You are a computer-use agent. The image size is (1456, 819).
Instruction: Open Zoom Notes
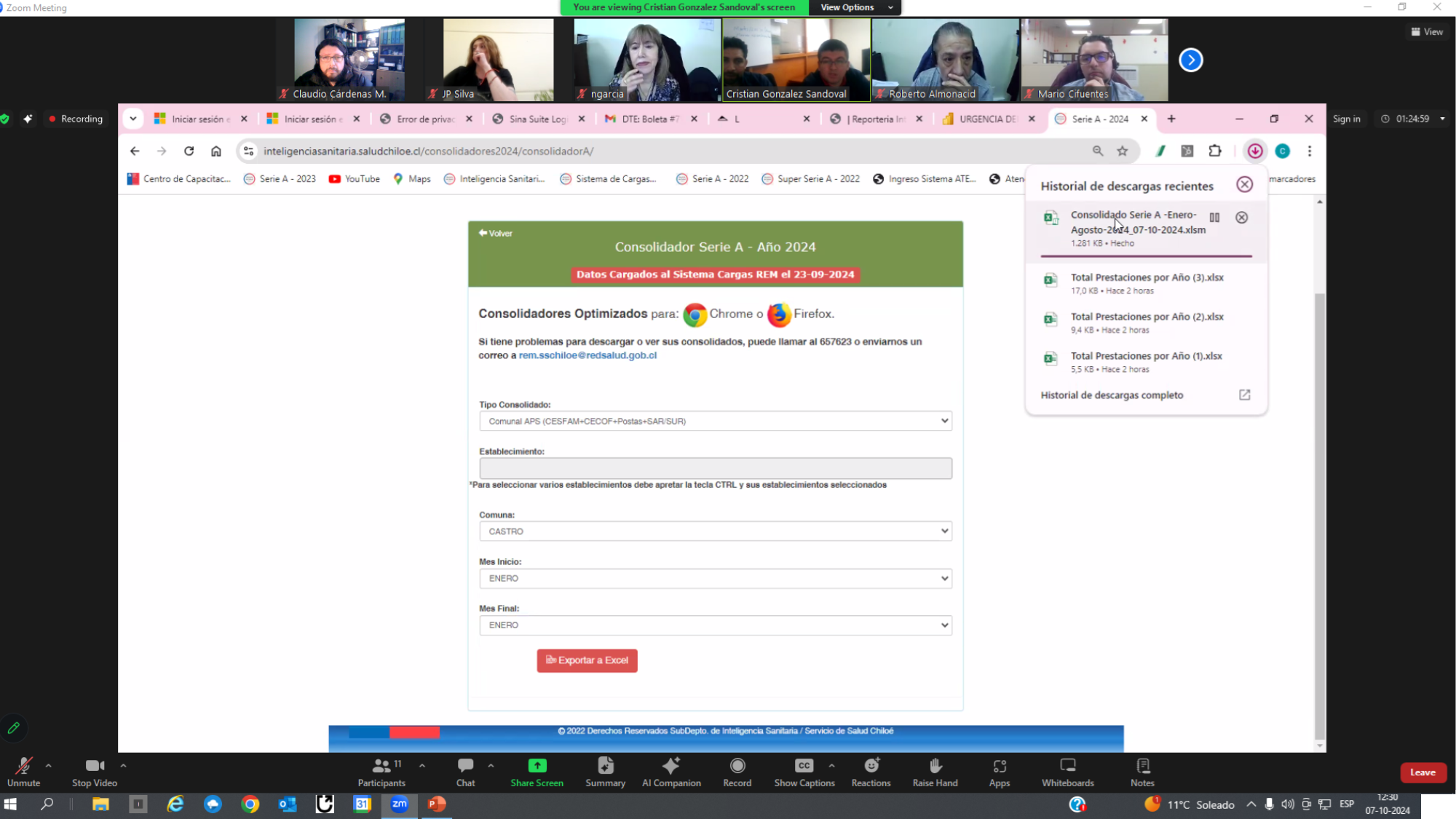point(1142,772)
